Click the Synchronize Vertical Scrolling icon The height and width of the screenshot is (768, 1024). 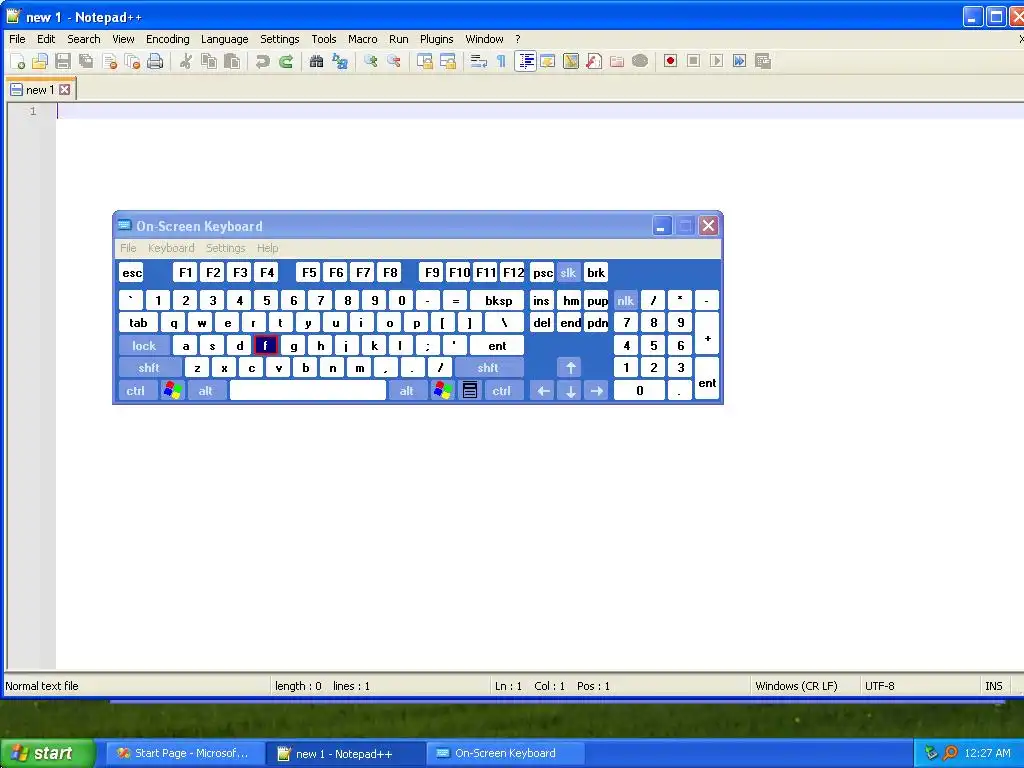point(424,61)
